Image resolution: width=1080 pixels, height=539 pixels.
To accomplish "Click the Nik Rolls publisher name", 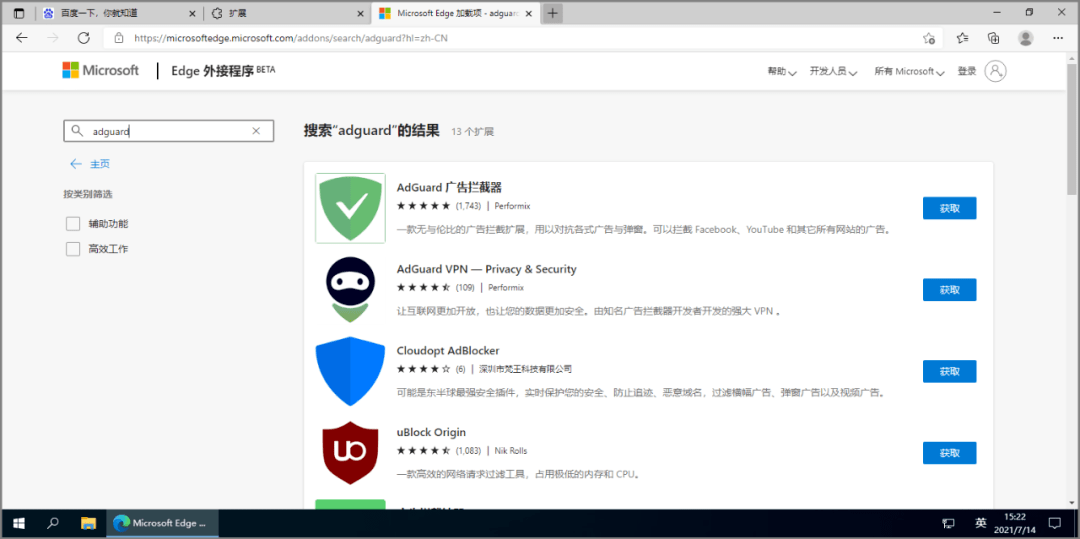I will tap(510, 451).
